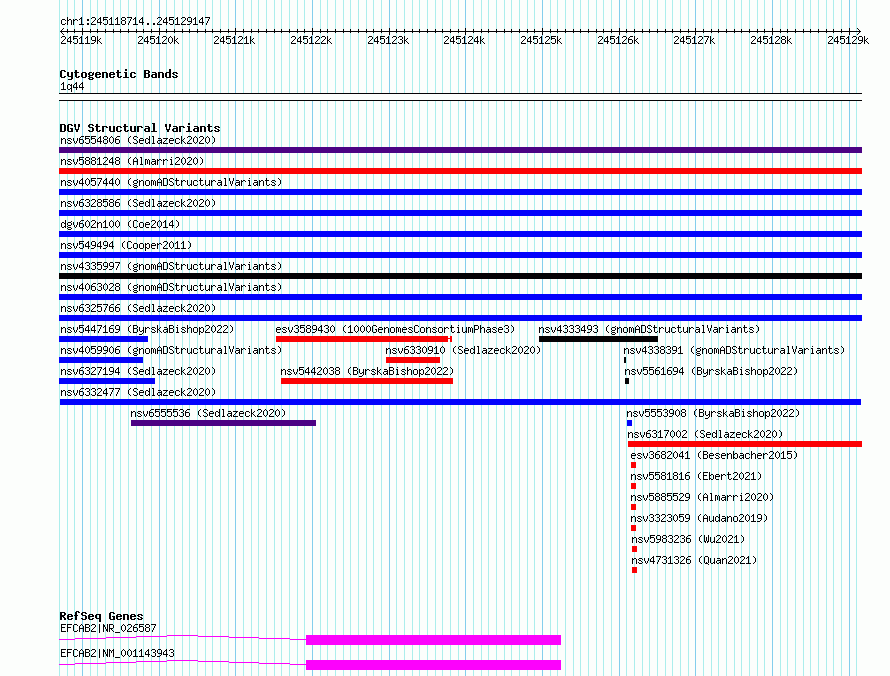Viewport: 890px width, 676px height.
Task: Open the nsv6317002 (Sedlazeck2020) label
Action: [x=706, y=434]
